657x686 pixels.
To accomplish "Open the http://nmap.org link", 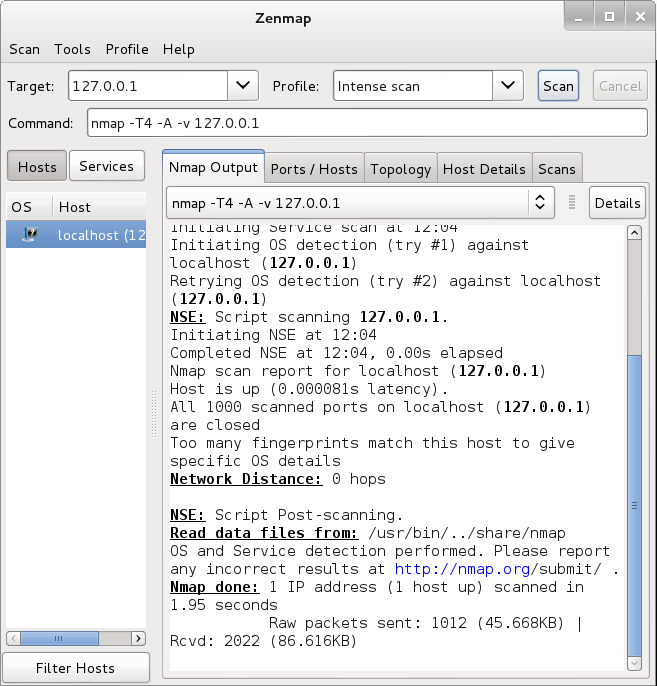I will point(462,569).
